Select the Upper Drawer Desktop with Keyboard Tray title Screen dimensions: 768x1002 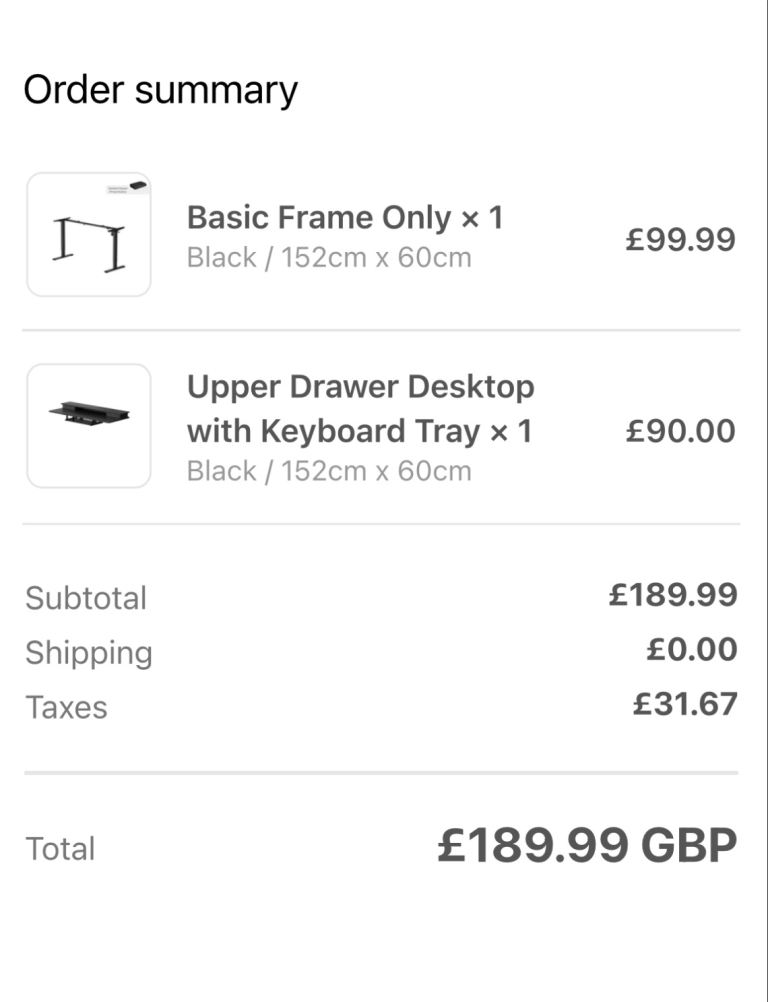coord(360,409)
